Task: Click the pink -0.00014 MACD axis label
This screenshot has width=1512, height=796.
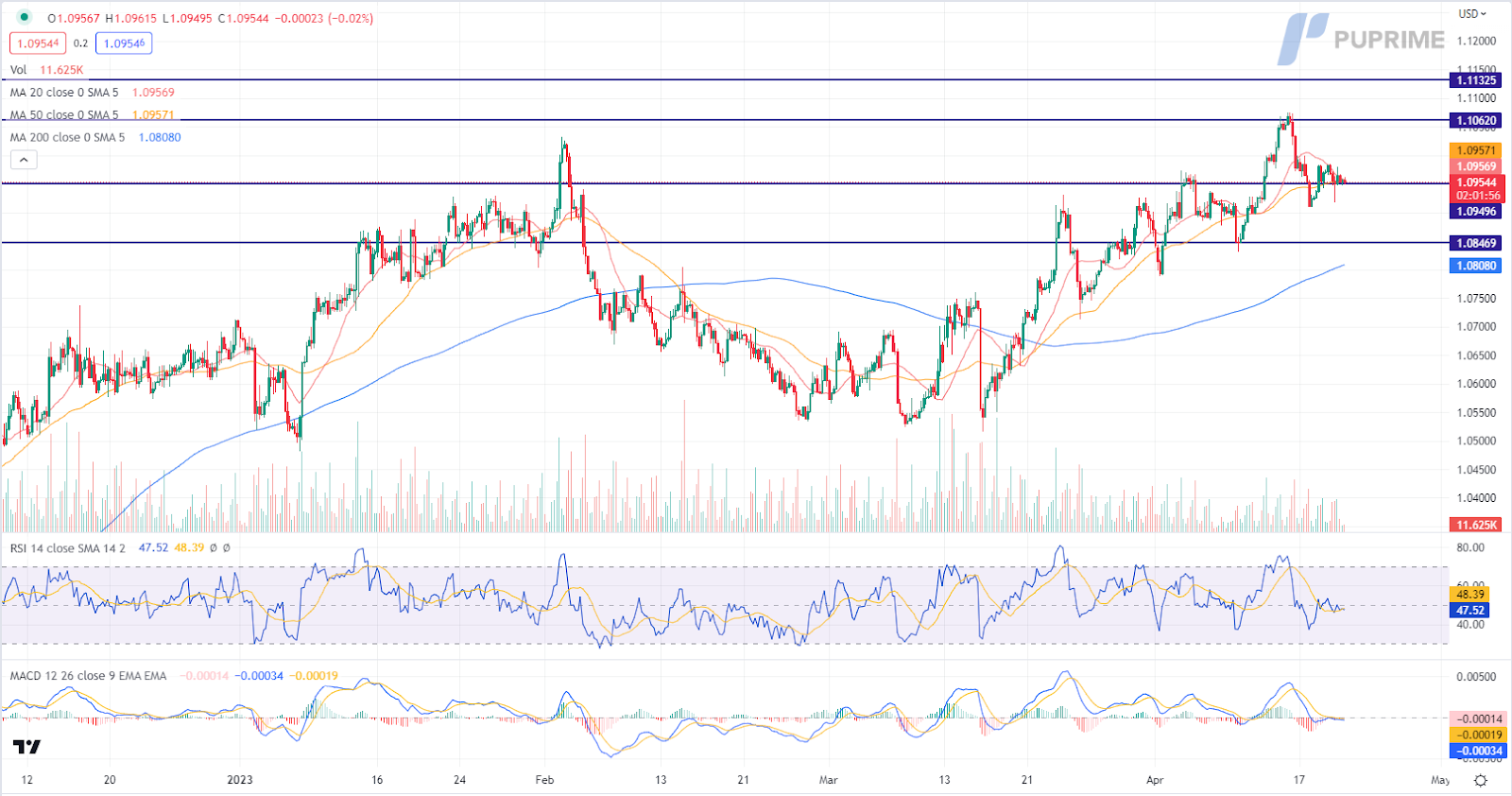Action: tap(1479, 719)
